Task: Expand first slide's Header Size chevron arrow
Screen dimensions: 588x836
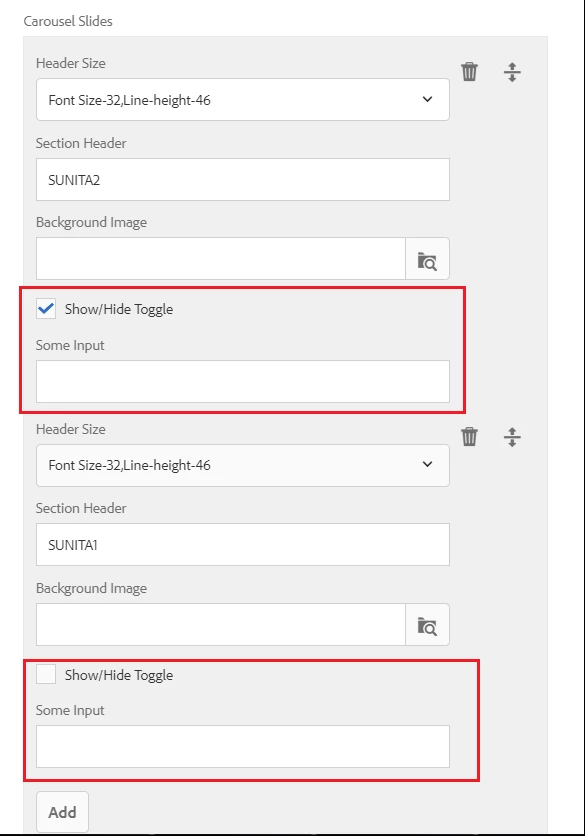Action: (x=428, y=99)
